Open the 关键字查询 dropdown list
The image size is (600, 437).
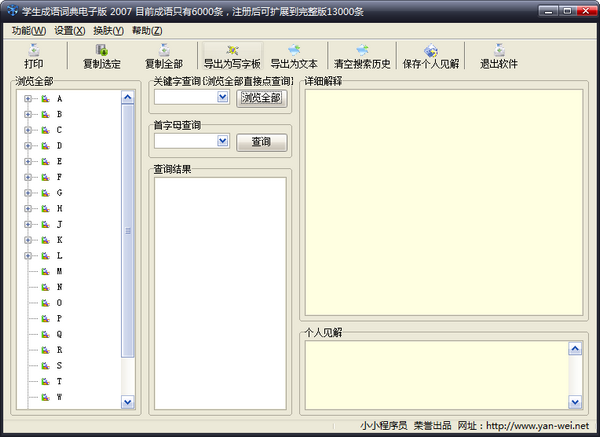[x=222, y=98]
